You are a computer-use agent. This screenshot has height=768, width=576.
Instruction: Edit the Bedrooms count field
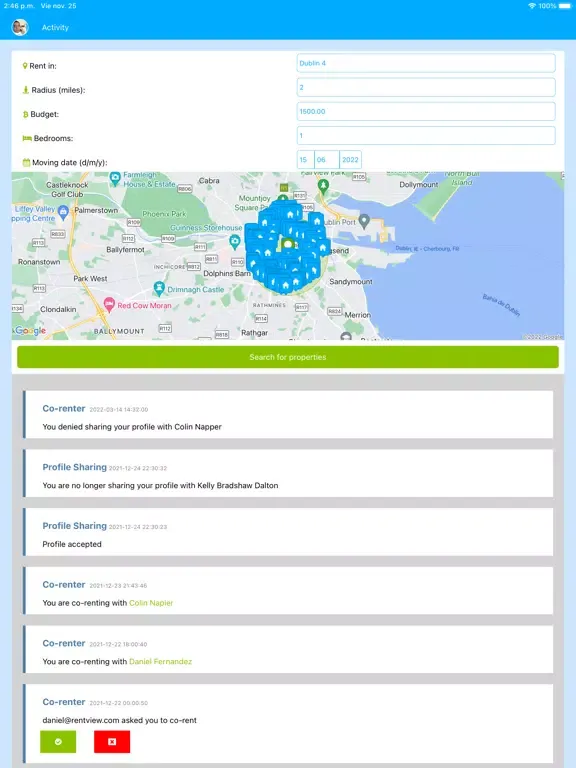click(x=426, y=135)
